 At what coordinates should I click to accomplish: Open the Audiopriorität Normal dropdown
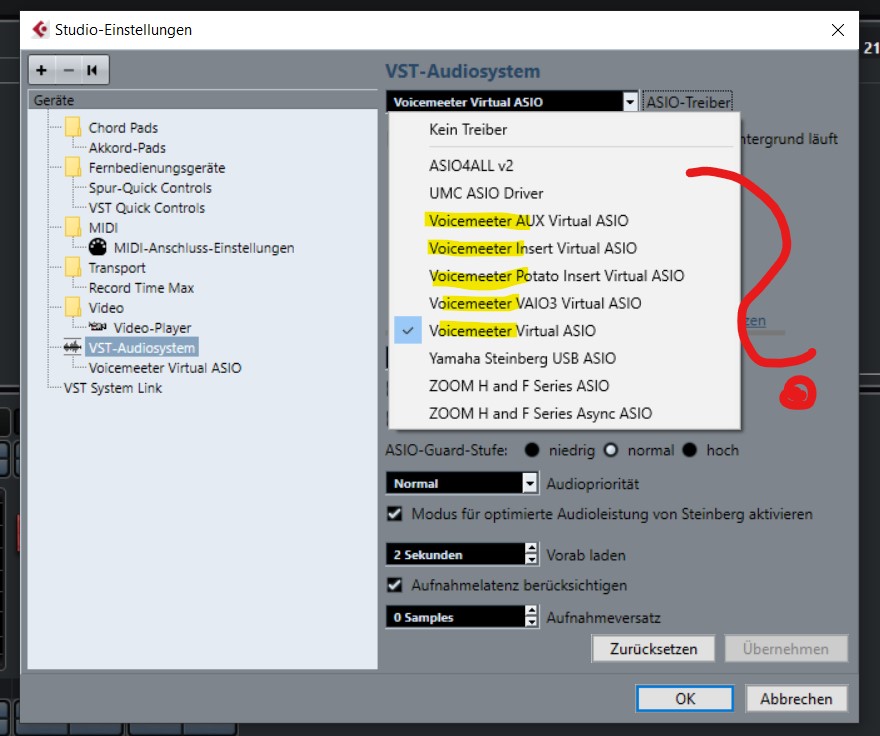[462, 483]
